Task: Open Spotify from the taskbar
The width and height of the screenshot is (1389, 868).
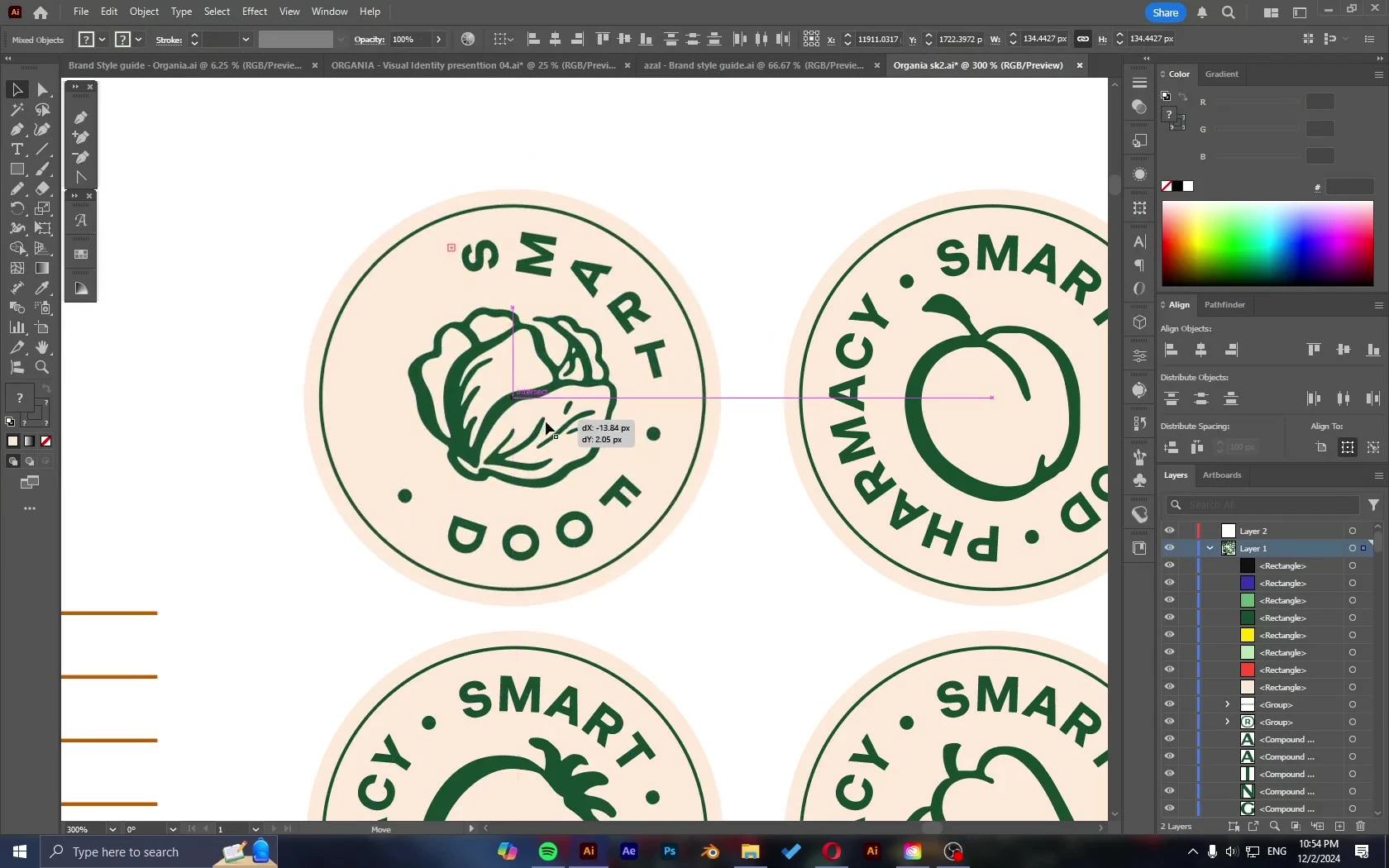Action: (x=548, y=851)
